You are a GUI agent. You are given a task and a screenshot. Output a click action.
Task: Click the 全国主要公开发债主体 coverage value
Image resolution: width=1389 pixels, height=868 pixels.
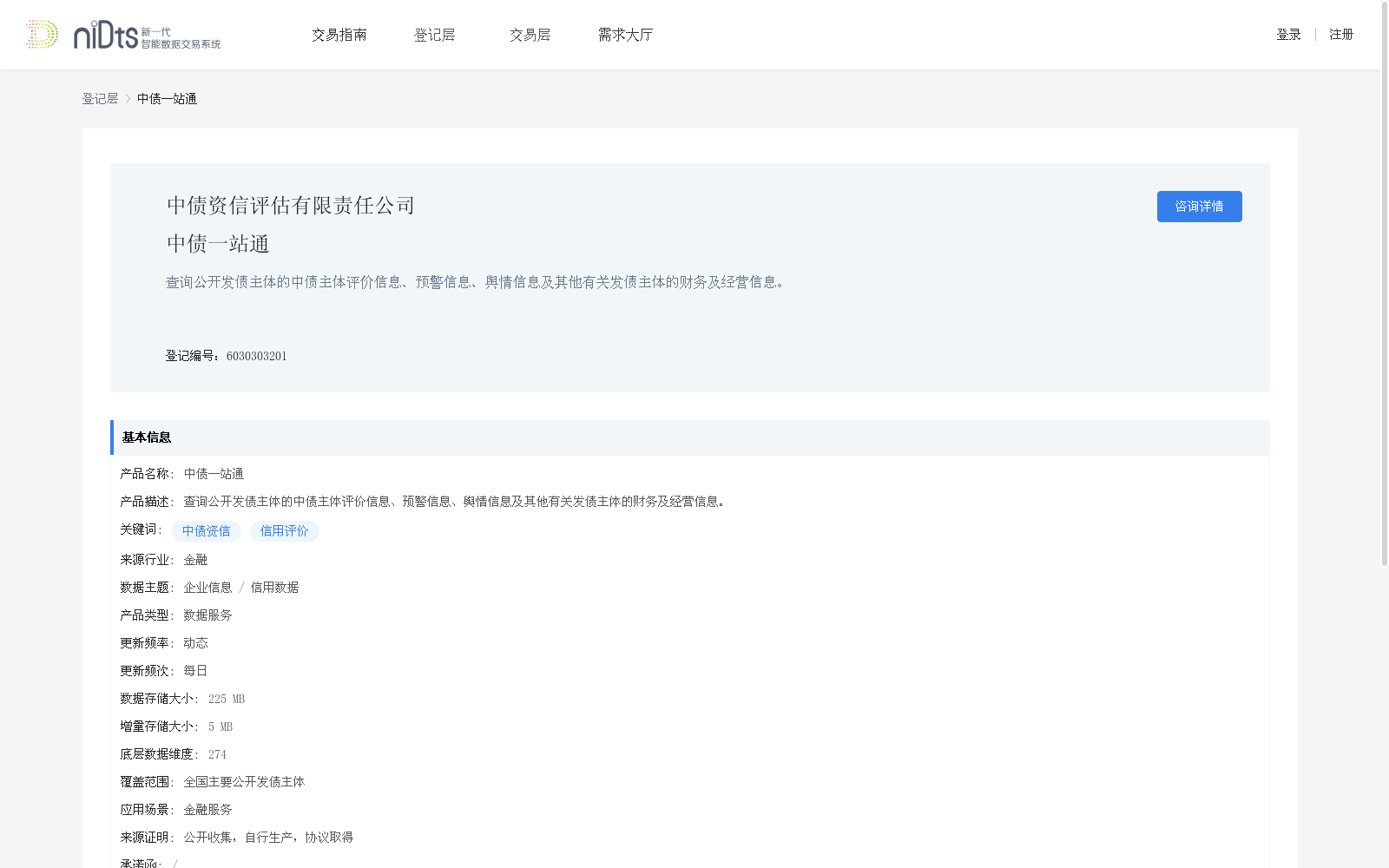[244, 782]
